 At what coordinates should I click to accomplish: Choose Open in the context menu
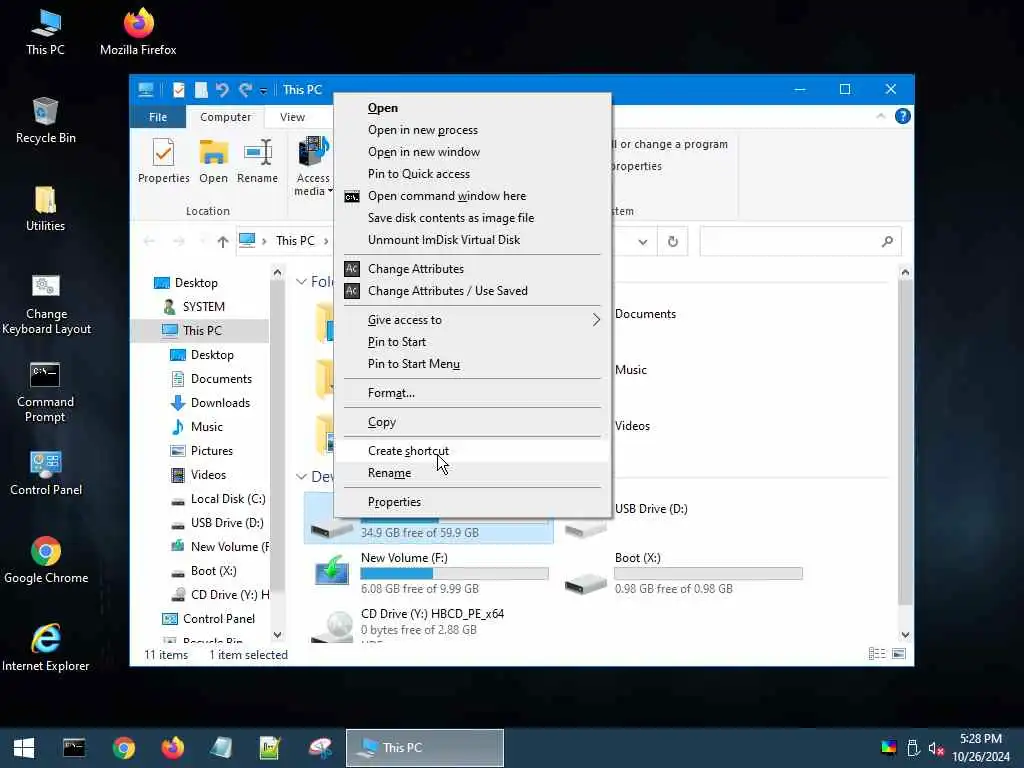(473, 108)
